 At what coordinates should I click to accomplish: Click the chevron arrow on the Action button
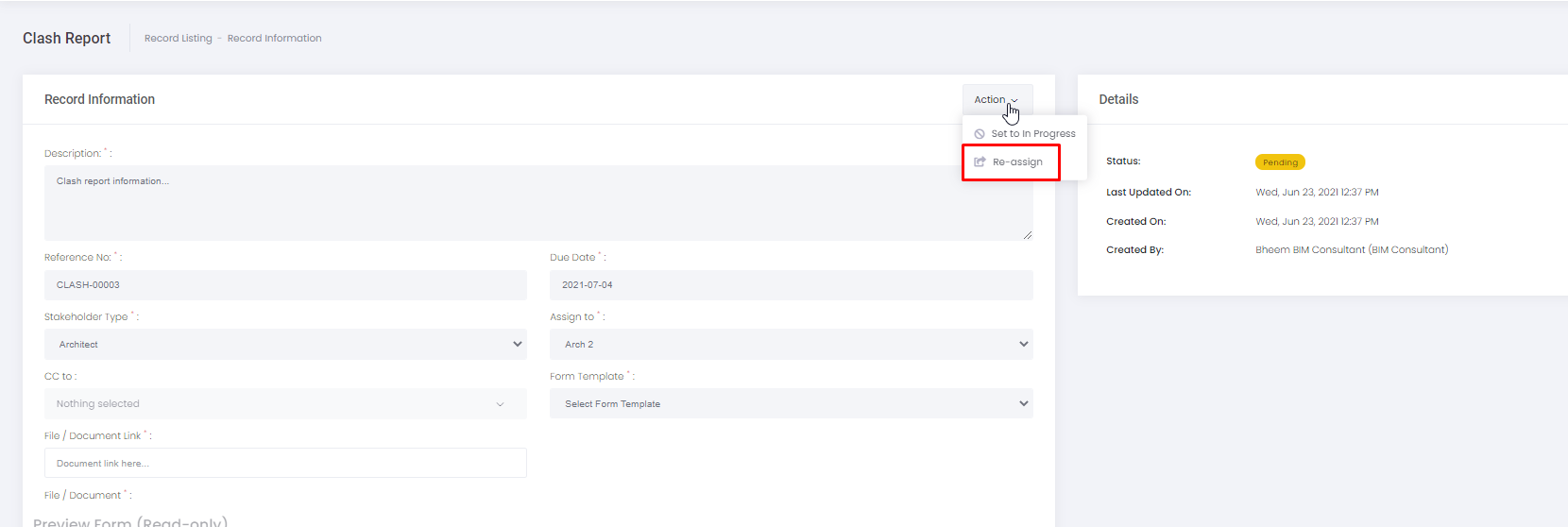[x=1014, y=100]
